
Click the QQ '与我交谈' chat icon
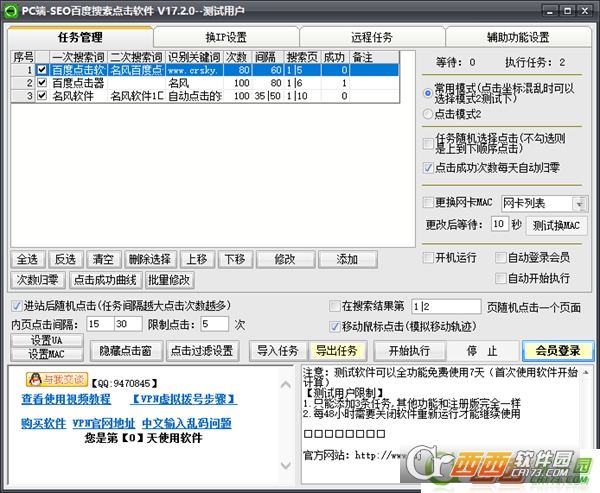coord(57,379)
